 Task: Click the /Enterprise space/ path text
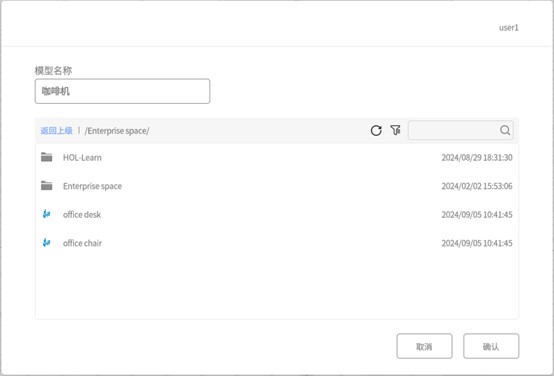point(117,131)
